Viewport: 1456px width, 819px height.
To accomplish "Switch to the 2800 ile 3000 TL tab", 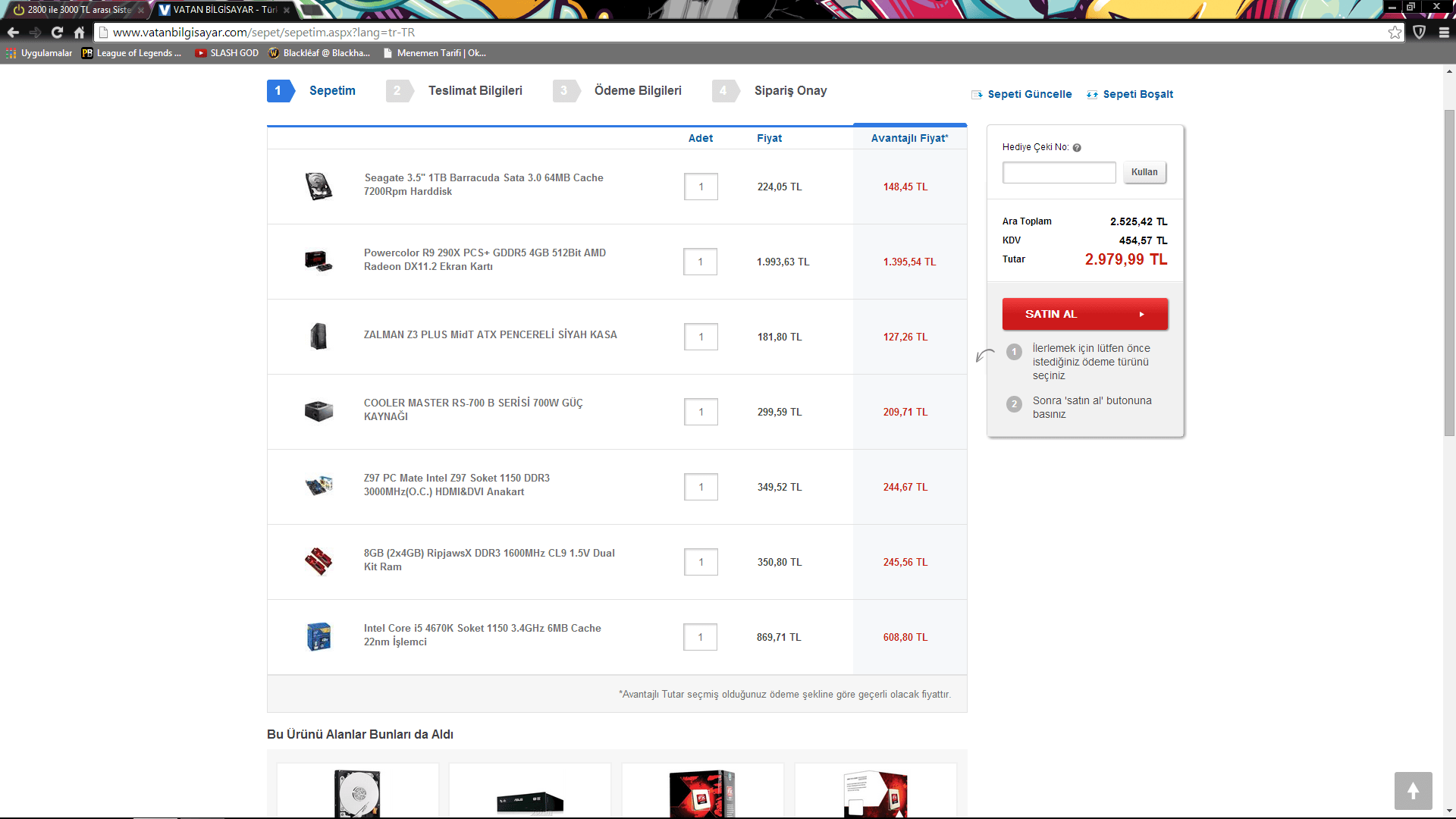I will pos(76,10).
